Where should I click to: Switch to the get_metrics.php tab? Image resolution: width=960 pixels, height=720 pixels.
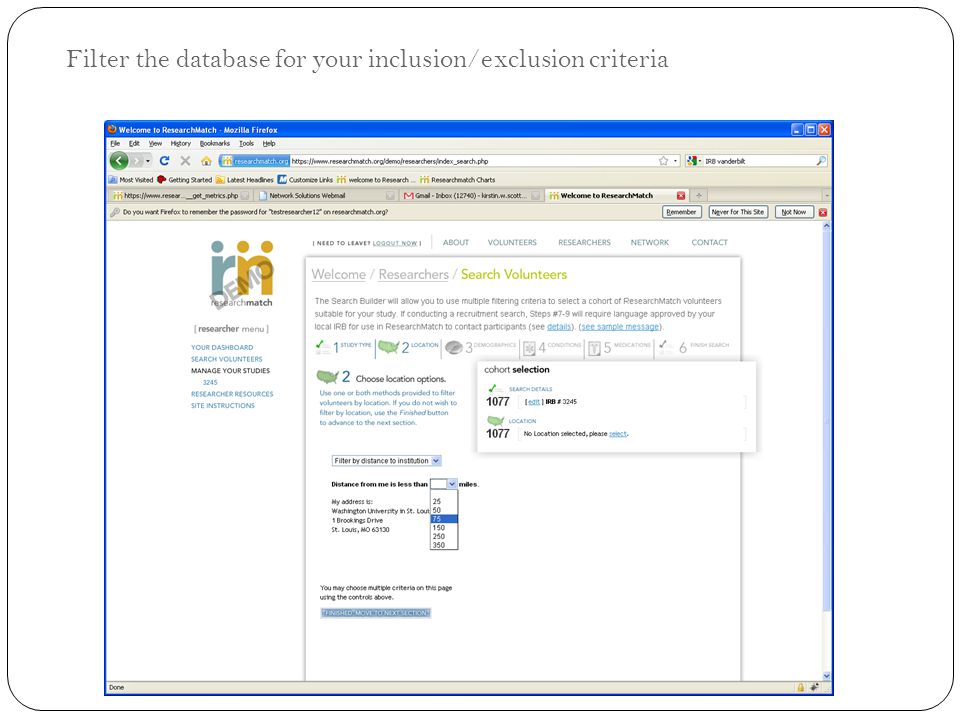point(181,196)
